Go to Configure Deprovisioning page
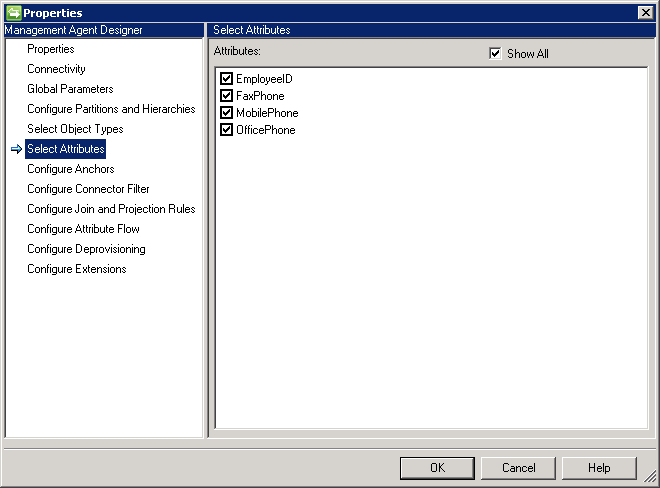Viewport: 660px width, 488px height. click(x=86, y=249)
